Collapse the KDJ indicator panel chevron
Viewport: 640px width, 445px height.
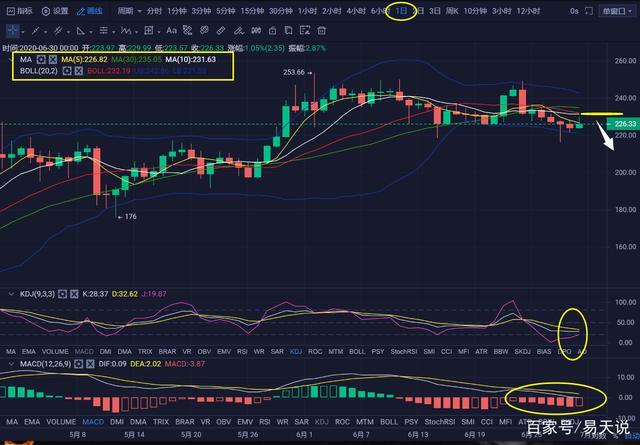point(11,294)
